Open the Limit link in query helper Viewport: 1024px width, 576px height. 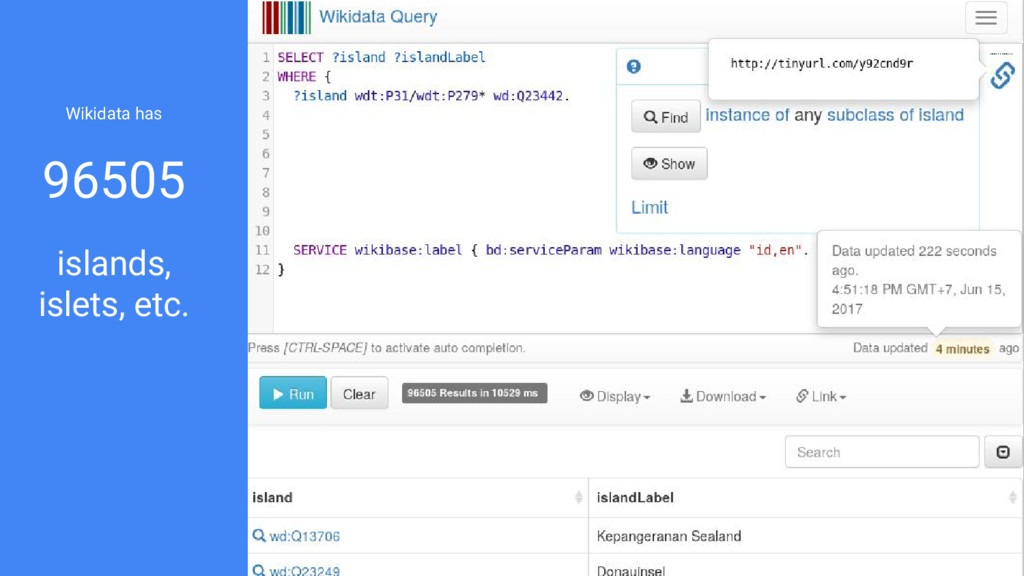[x=649, y=208]
